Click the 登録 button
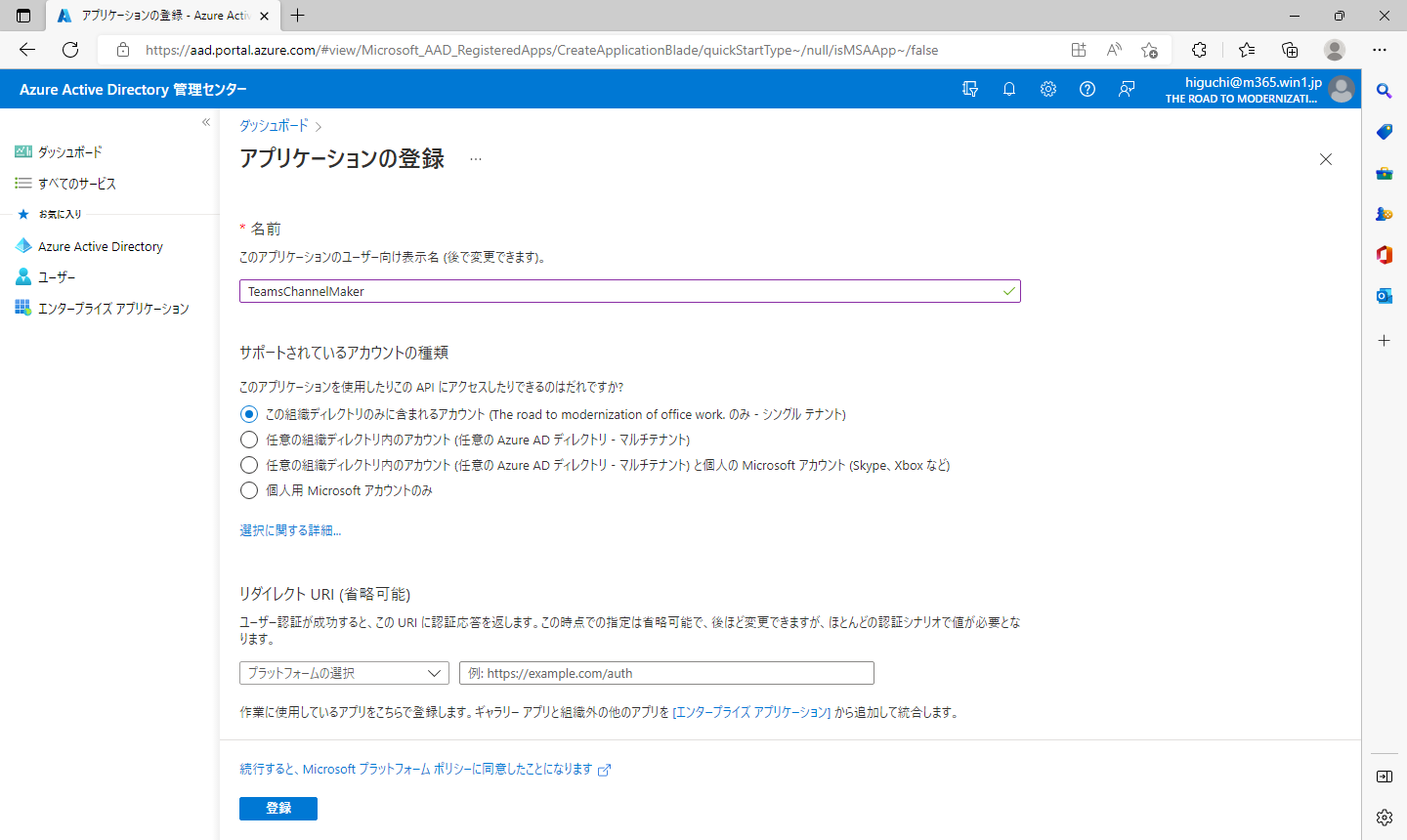 point(278,809)
